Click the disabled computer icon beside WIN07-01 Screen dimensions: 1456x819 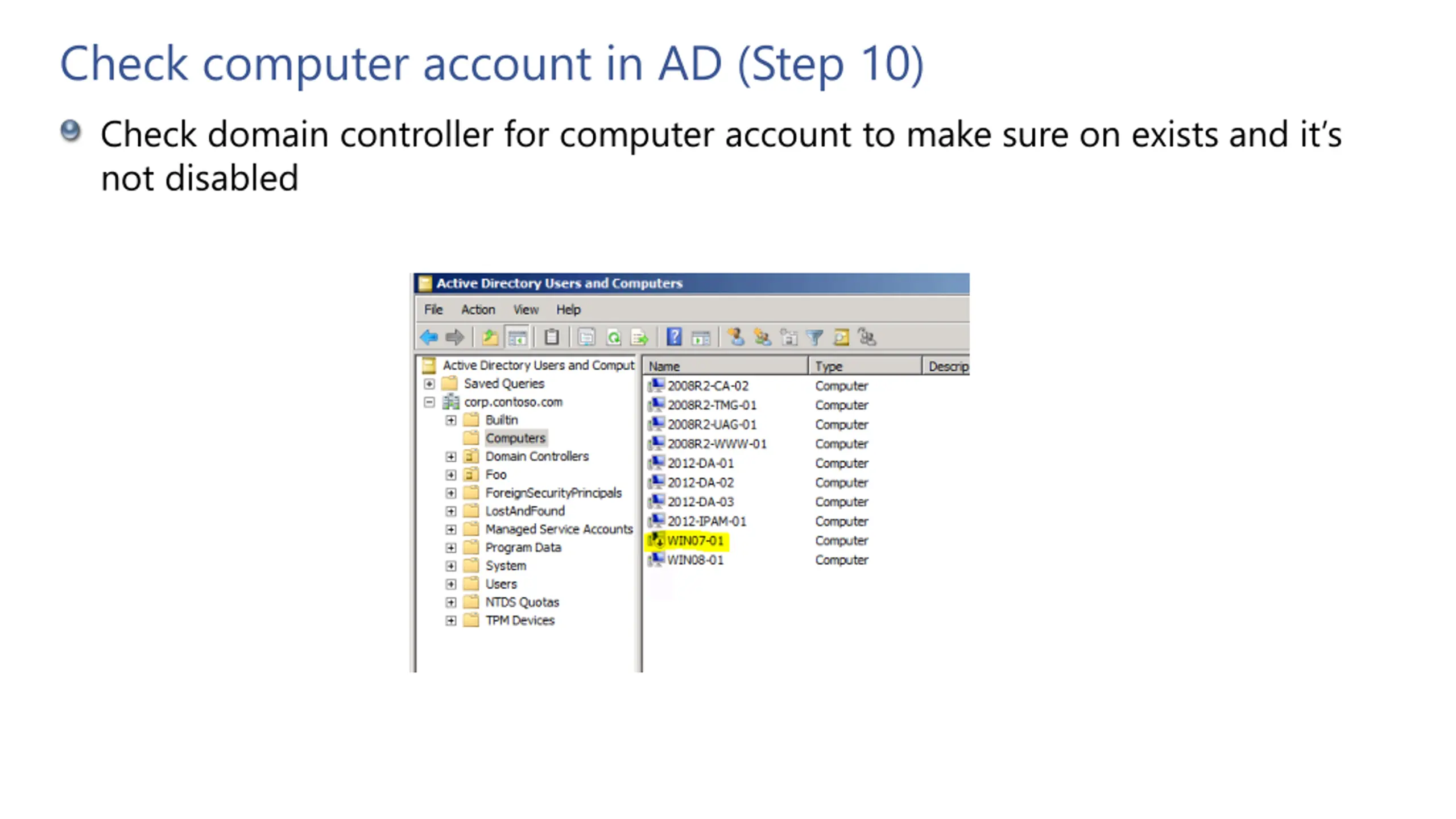(x=656, y=540)
